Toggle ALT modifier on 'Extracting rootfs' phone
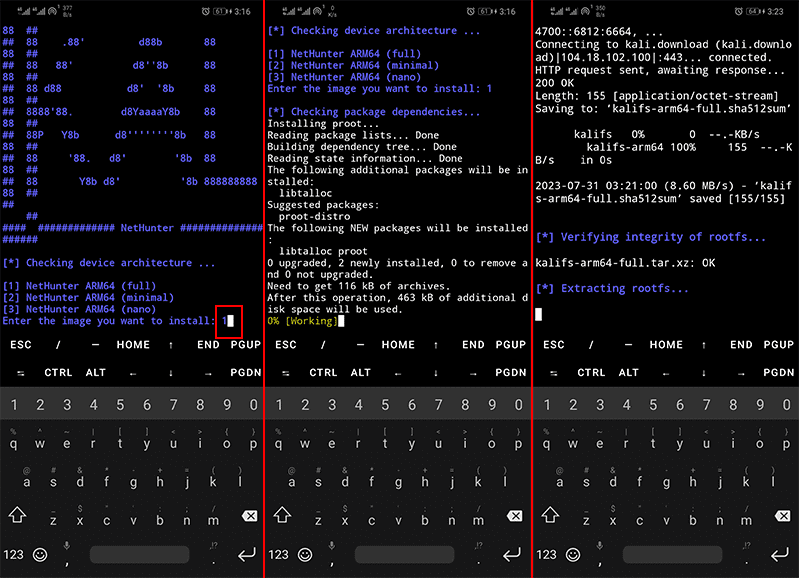Image resolution: width=800 pixels, height=578 pixels. click(x=628, y=372)
